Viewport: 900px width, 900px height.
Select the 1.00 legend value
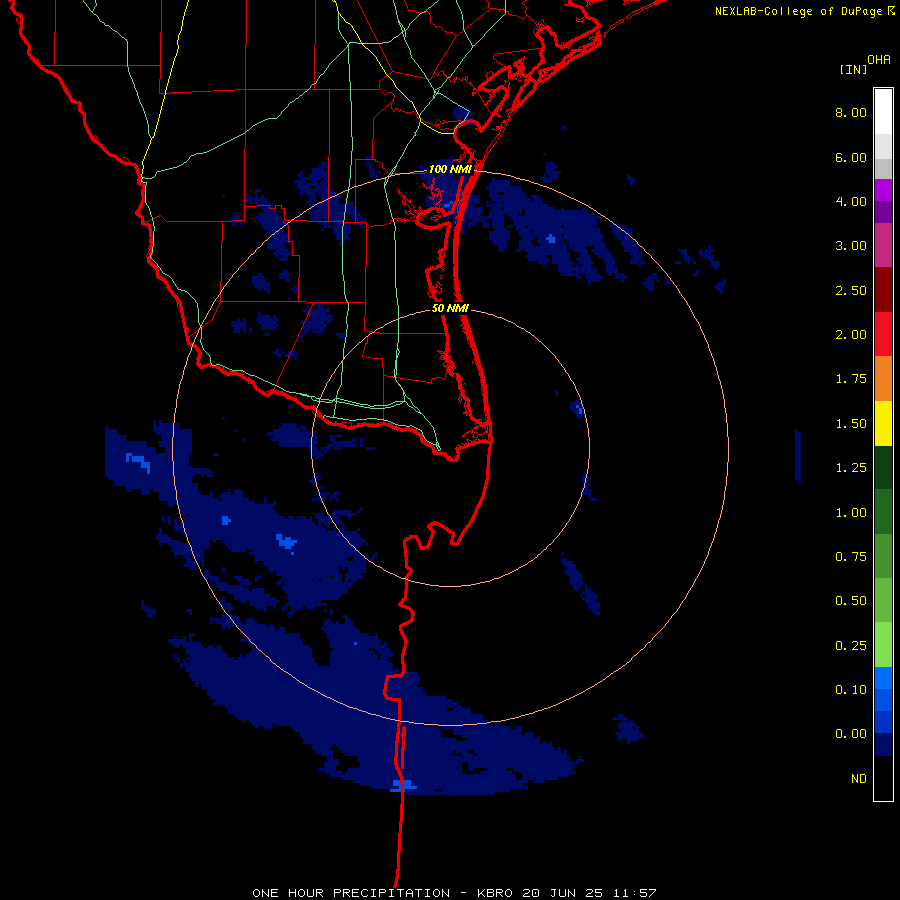click(851, 513)
